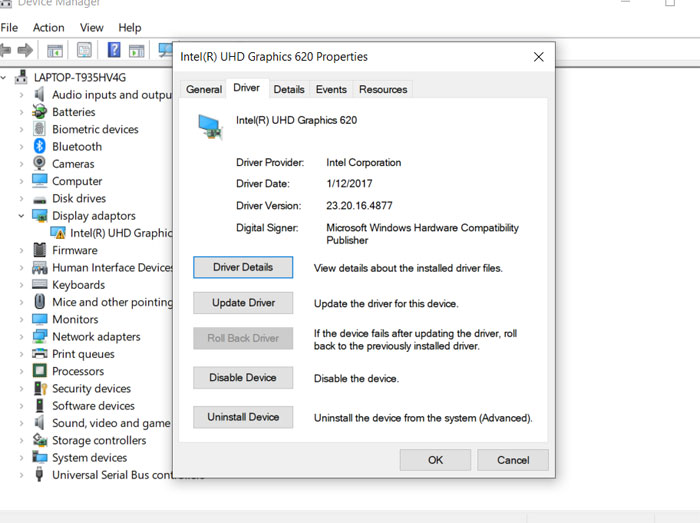Switch to the General tab
700x523 pixels.
click(x=204, y=89)
